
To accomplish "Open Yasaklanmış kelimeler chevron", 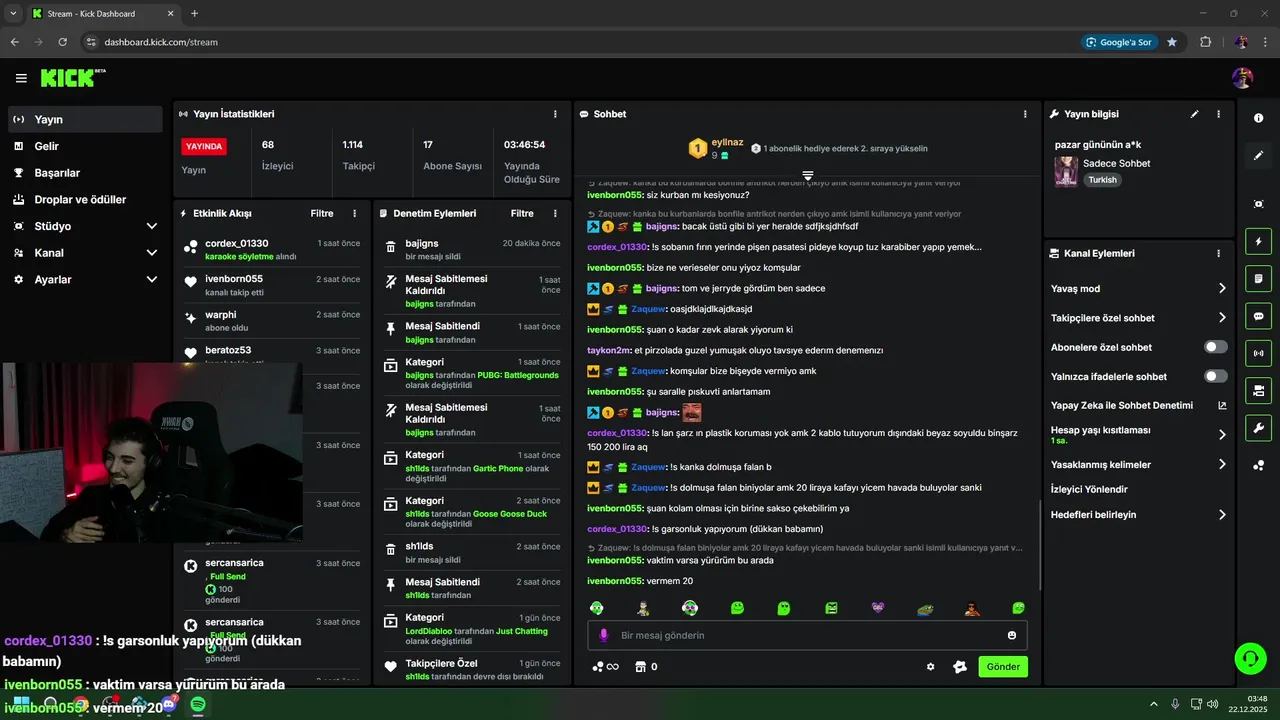I will (1221, 464).
